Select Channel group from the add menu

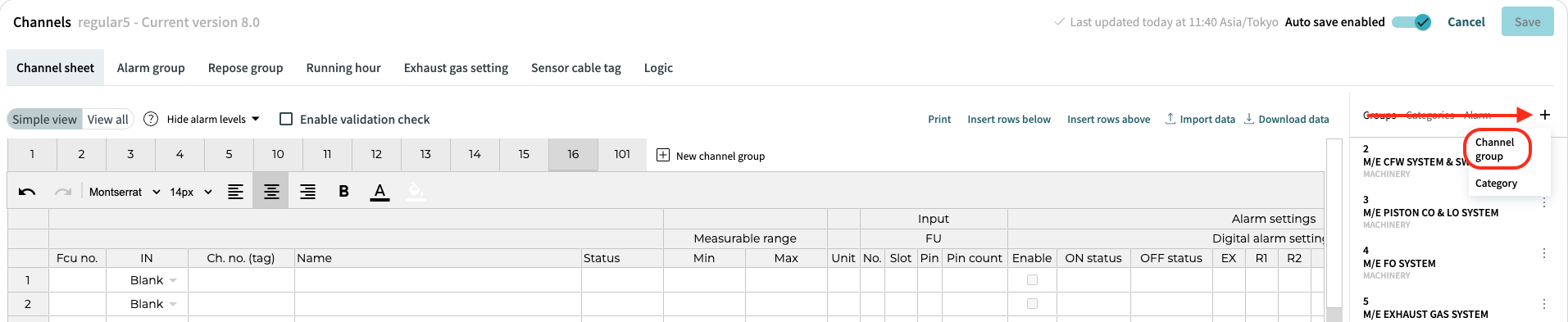point(1497,149)
